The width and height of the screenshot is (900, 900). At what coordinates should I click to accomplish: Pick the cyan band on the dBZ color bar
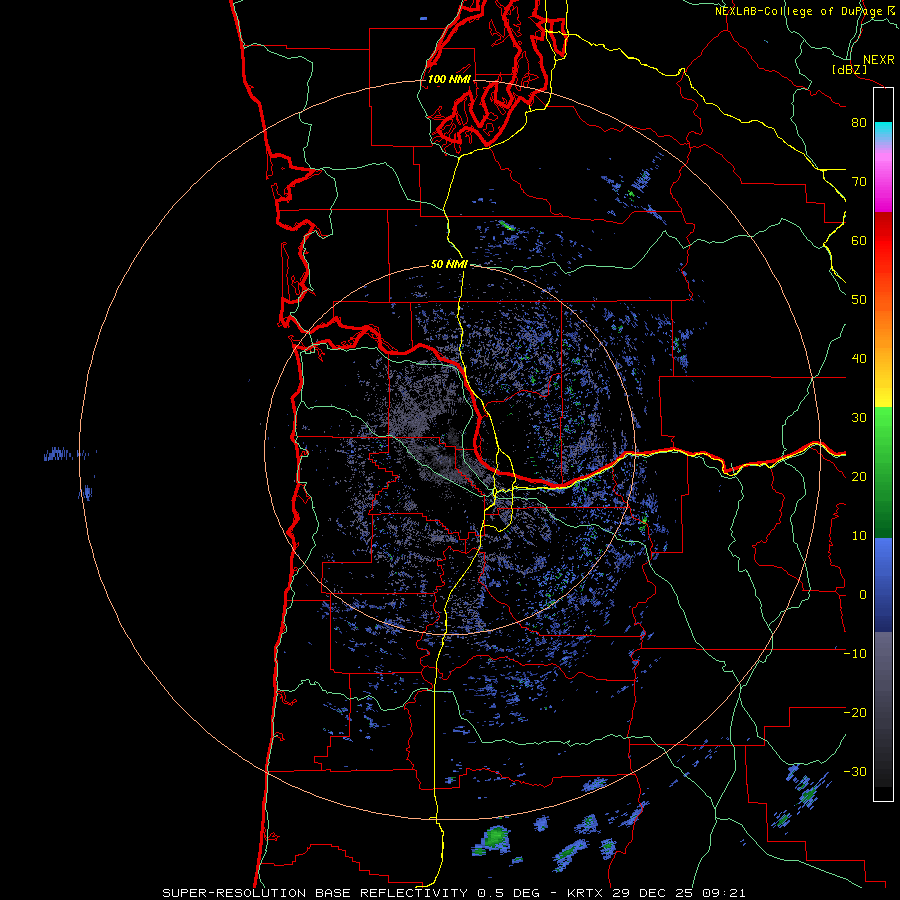[x=883, y=131]
